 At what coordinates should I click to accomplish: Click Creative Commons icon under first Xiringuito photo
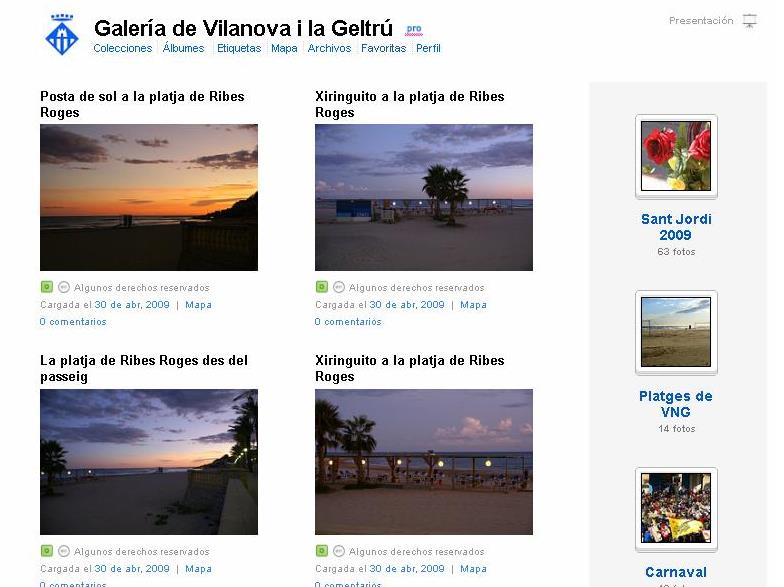pyautogui.click(x=338, y=287)
